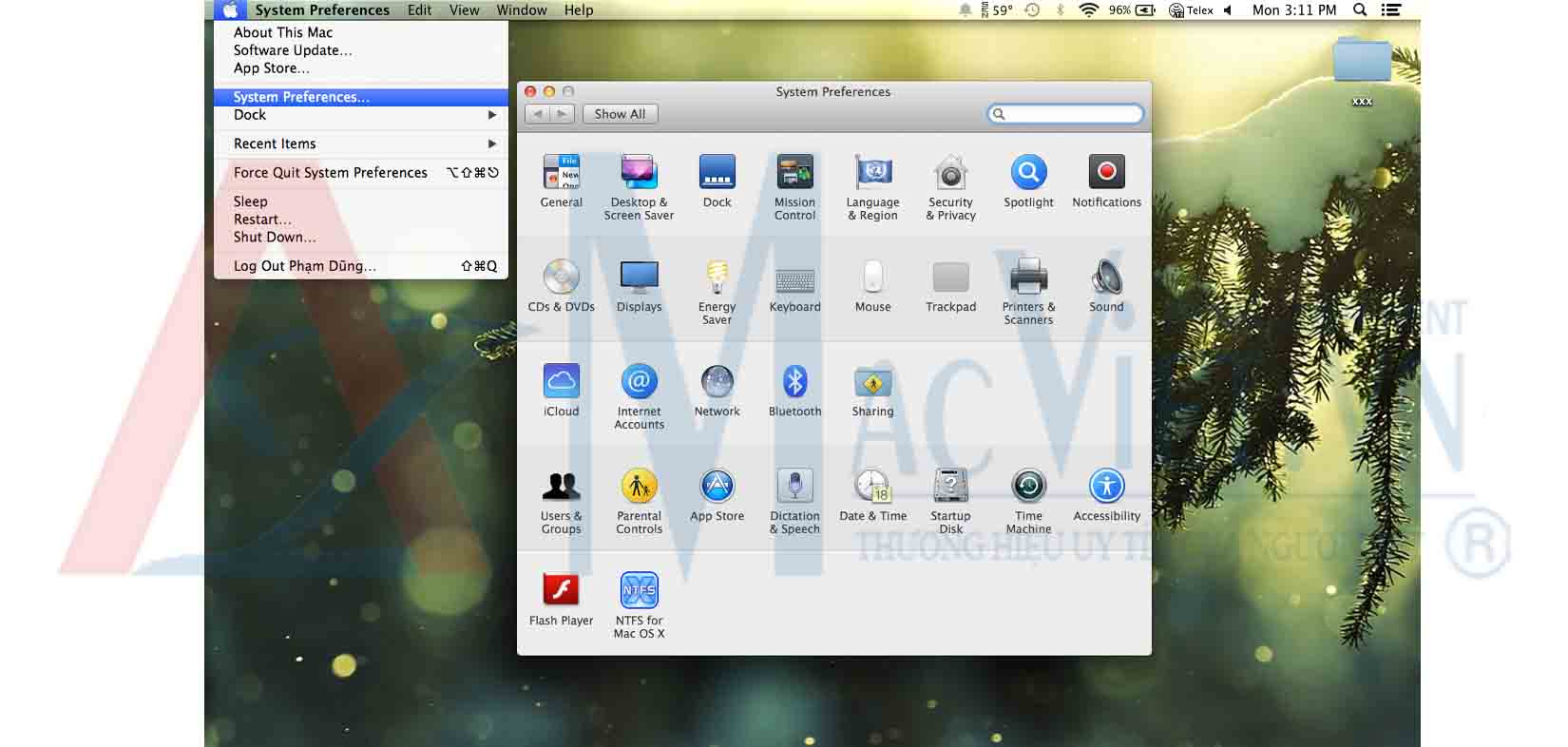Click the battery status indicator
This screenshot has width=1568, height=747.
click(1132, 10)
